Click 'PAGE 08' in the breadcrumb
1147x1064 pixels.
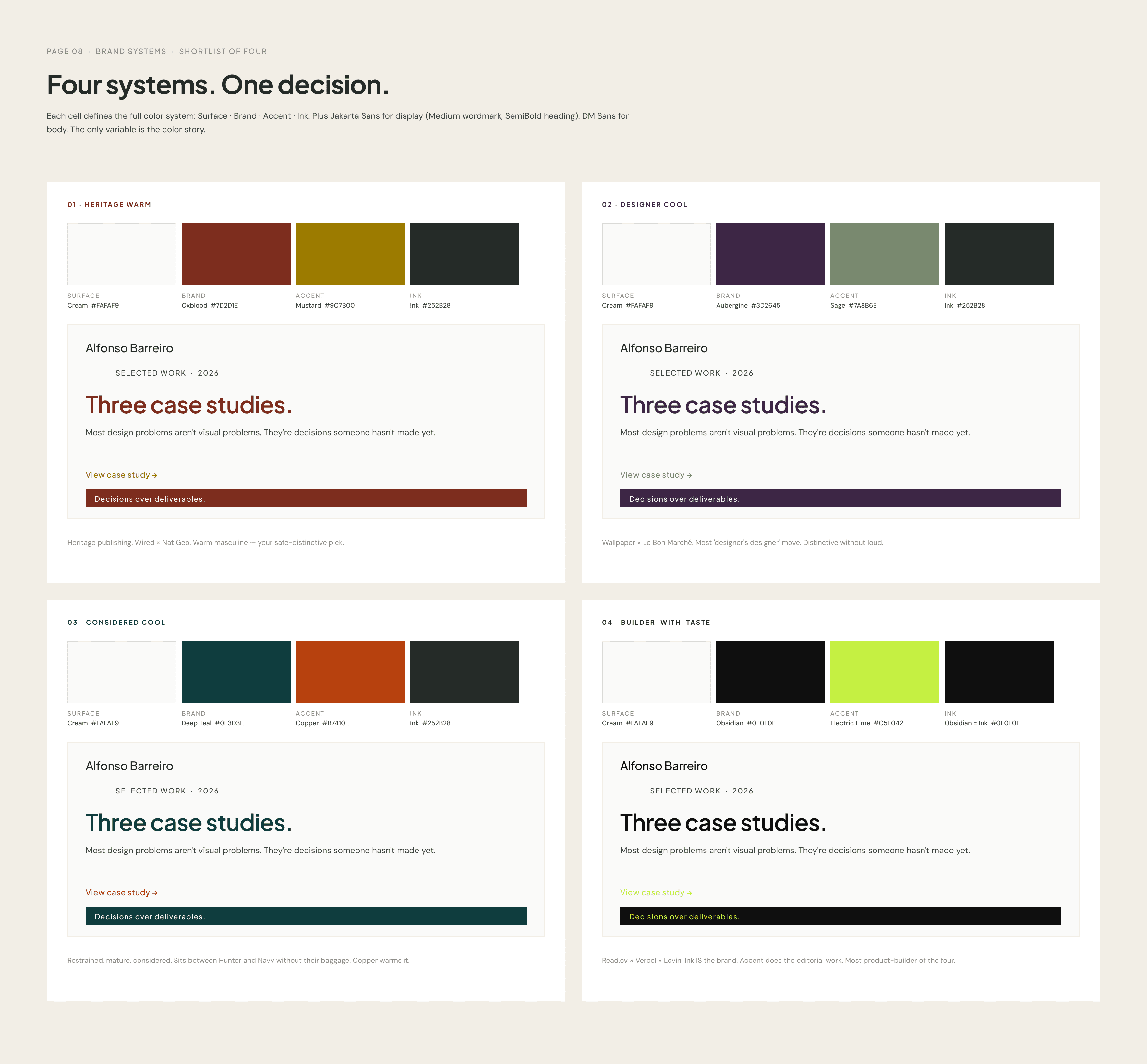click(65, 51)
